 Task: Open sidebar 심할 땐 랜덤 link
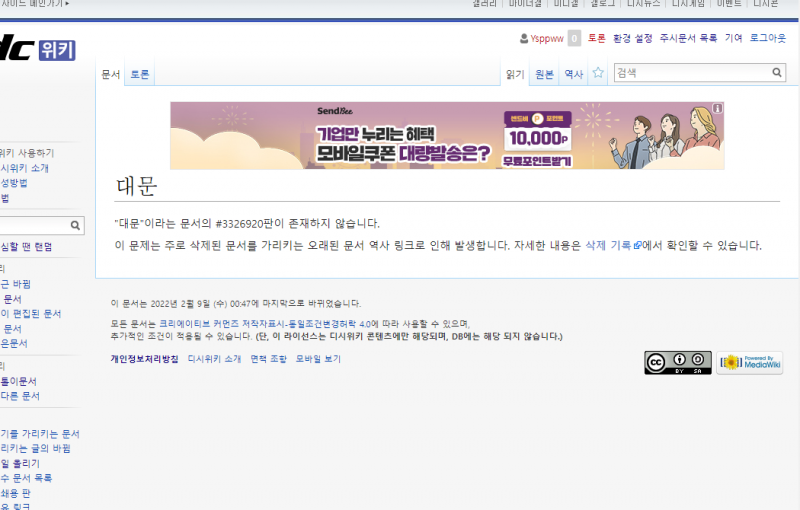[26, 247]
